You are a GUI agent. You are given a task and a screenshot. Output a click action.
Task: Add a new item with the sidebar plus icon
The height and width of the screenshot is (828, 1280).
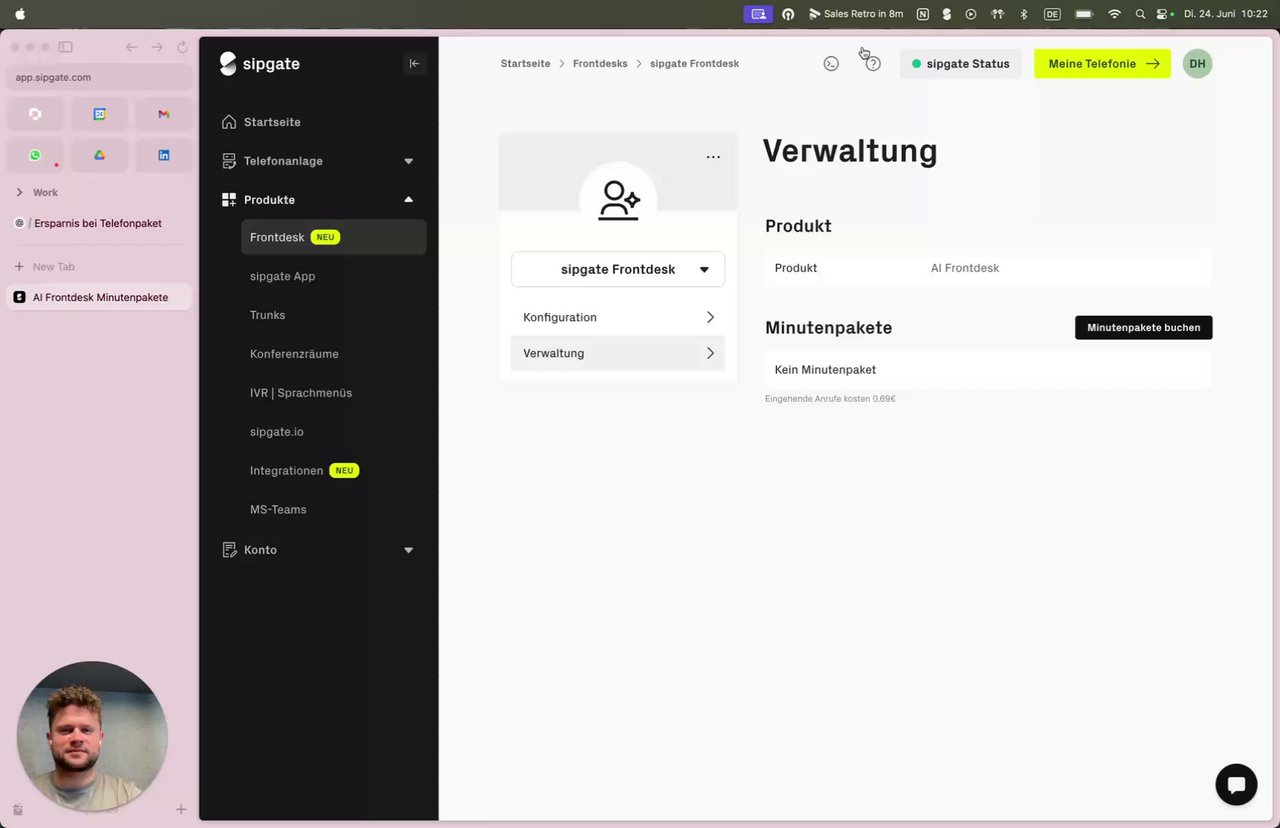point(181,809)
